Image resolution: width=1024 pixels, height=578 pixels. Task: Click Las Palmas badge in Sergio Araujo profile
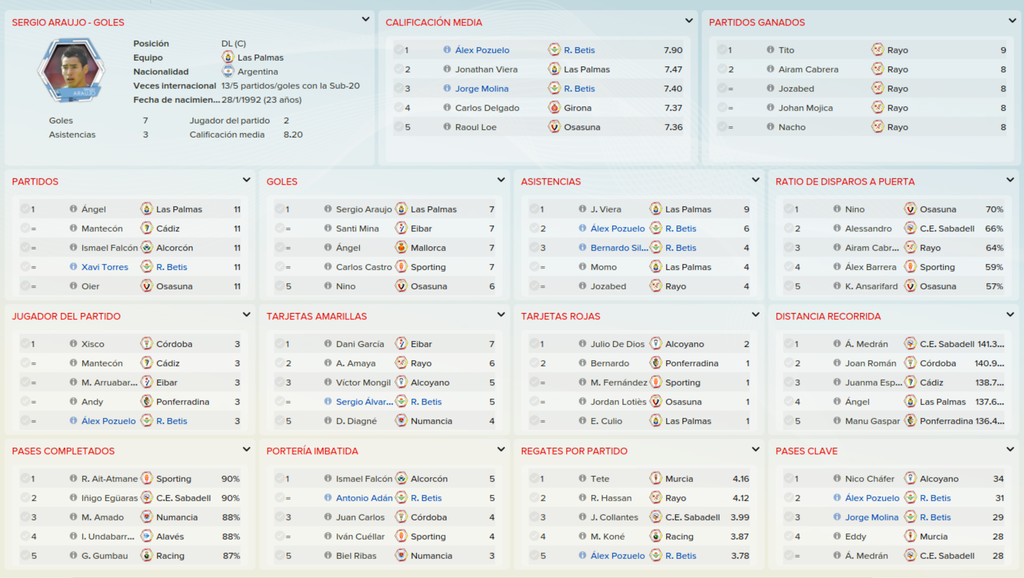227,57
